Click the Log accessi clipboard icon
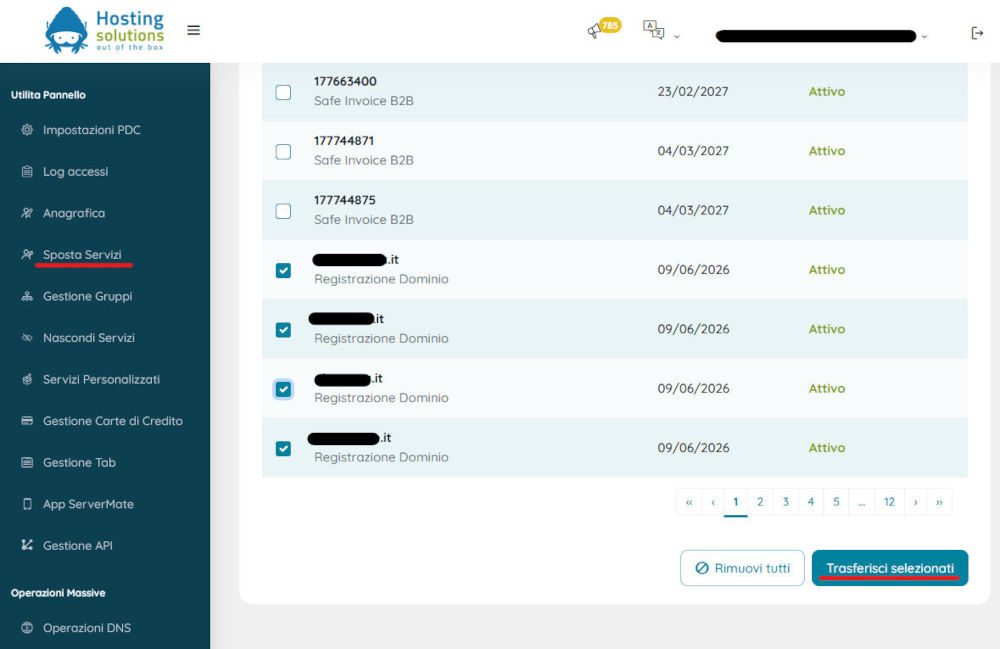This screenshot has width=1000, height=649. [x=27, y=171]
